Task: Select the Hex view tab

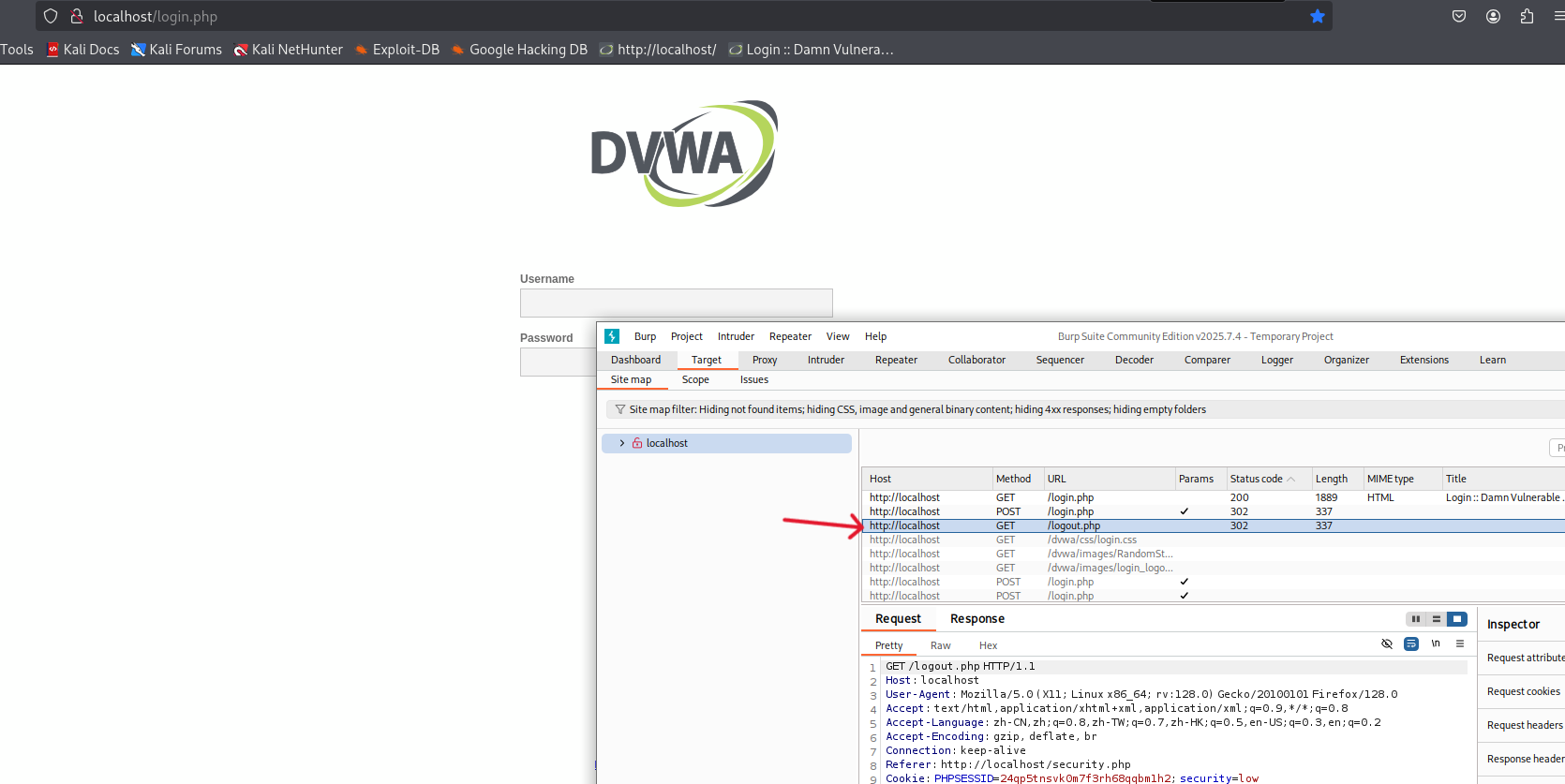Action: [x=988, y=645]
